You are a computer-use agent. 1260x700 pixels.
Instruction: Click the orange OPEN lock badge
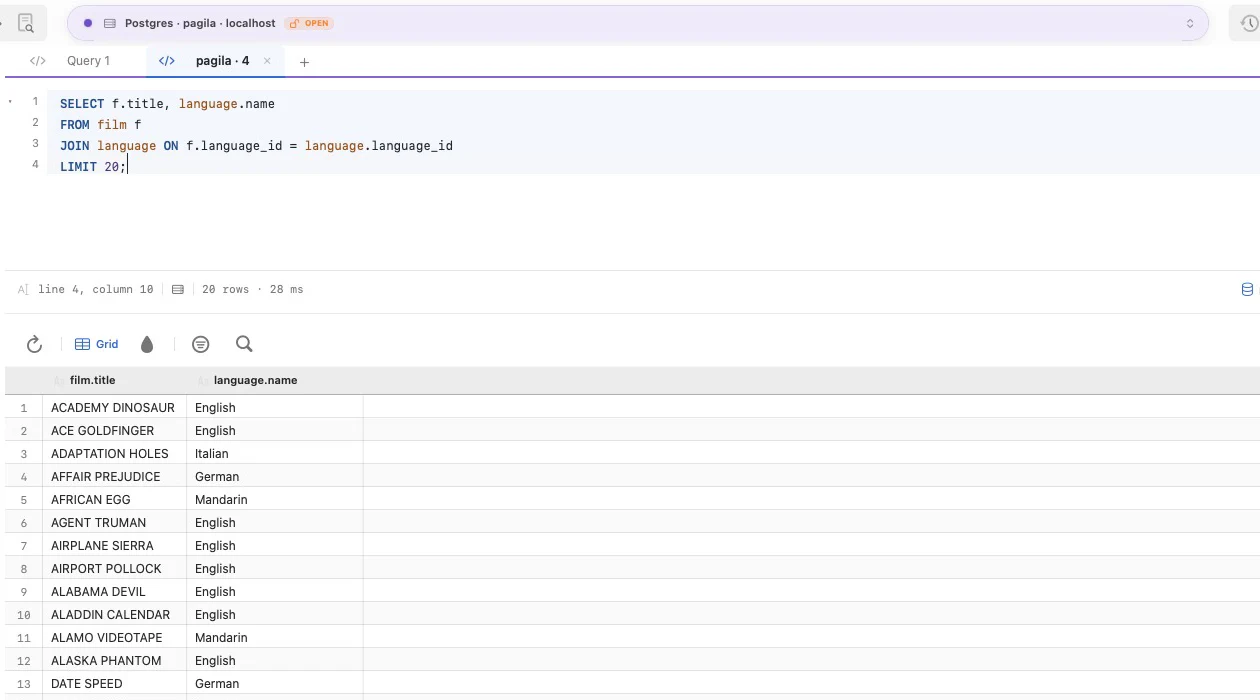coord(308,23)
